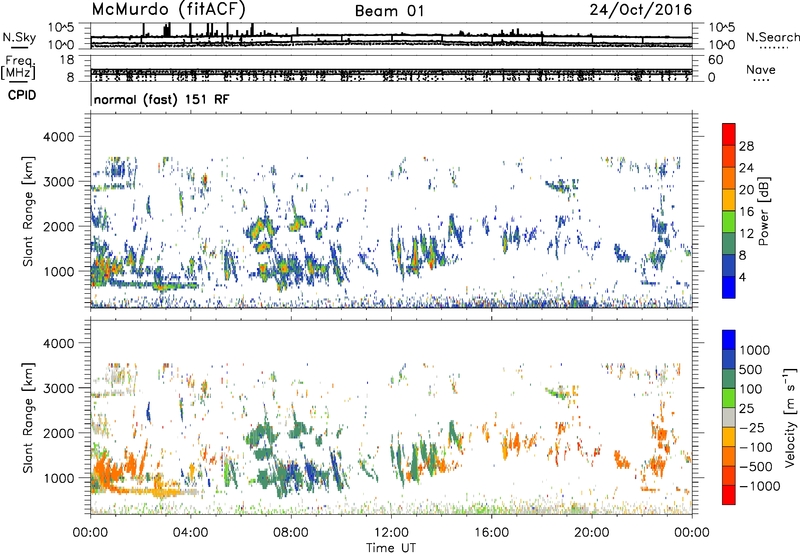This screenshot has height=554, width=800.
Task: Pick the red top segment of power colorbar
Action: coord(729,134)
